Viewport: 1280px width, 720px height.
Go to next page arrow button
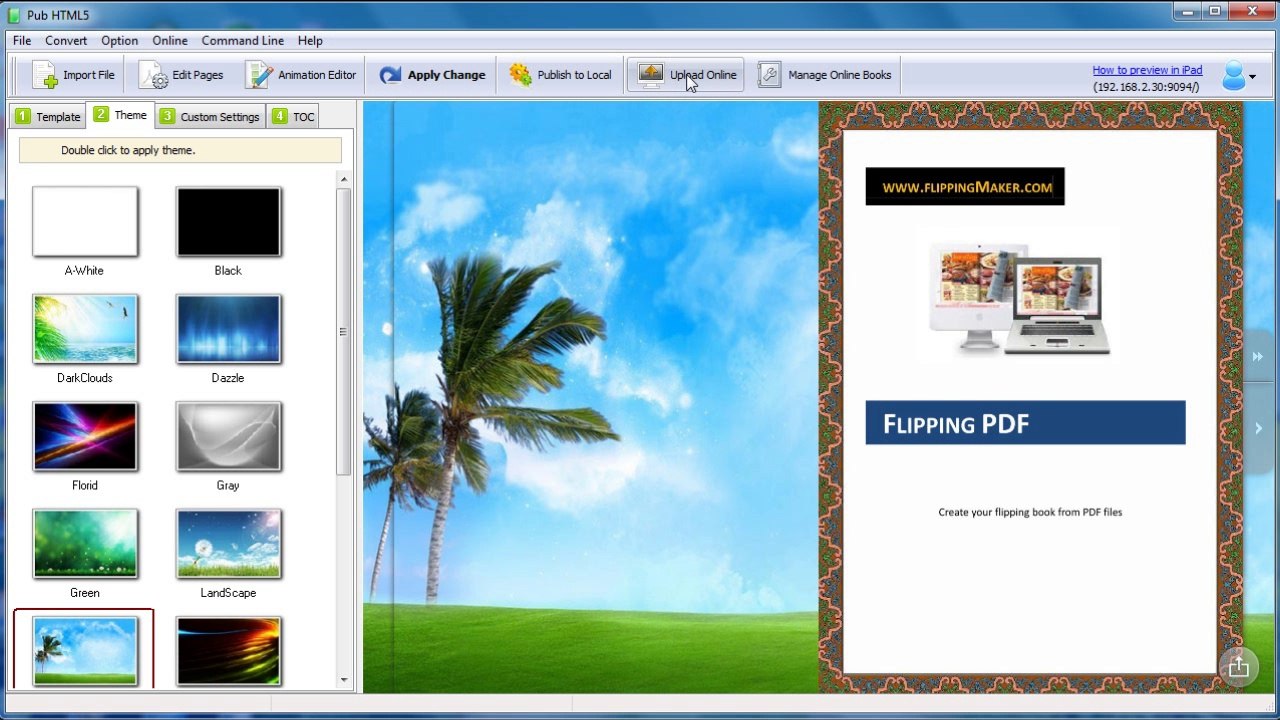coord(1258,428)
